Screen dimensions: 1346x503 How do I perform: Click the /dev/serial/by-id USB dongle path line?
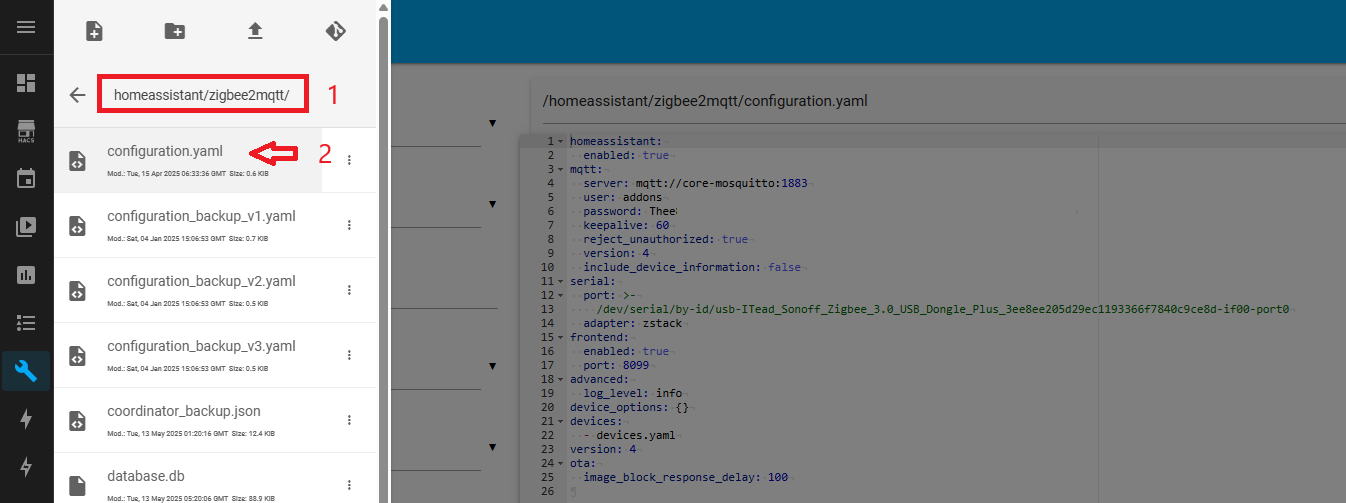(943, 310)
